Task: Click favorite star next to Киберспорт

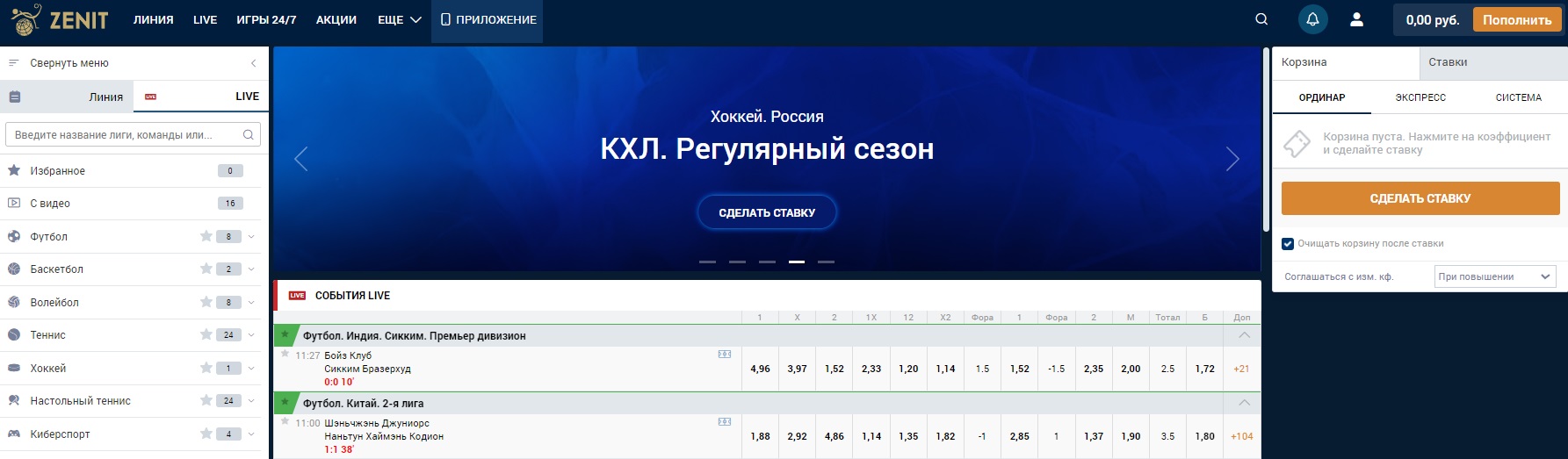Action: click(x=206, y=434)
